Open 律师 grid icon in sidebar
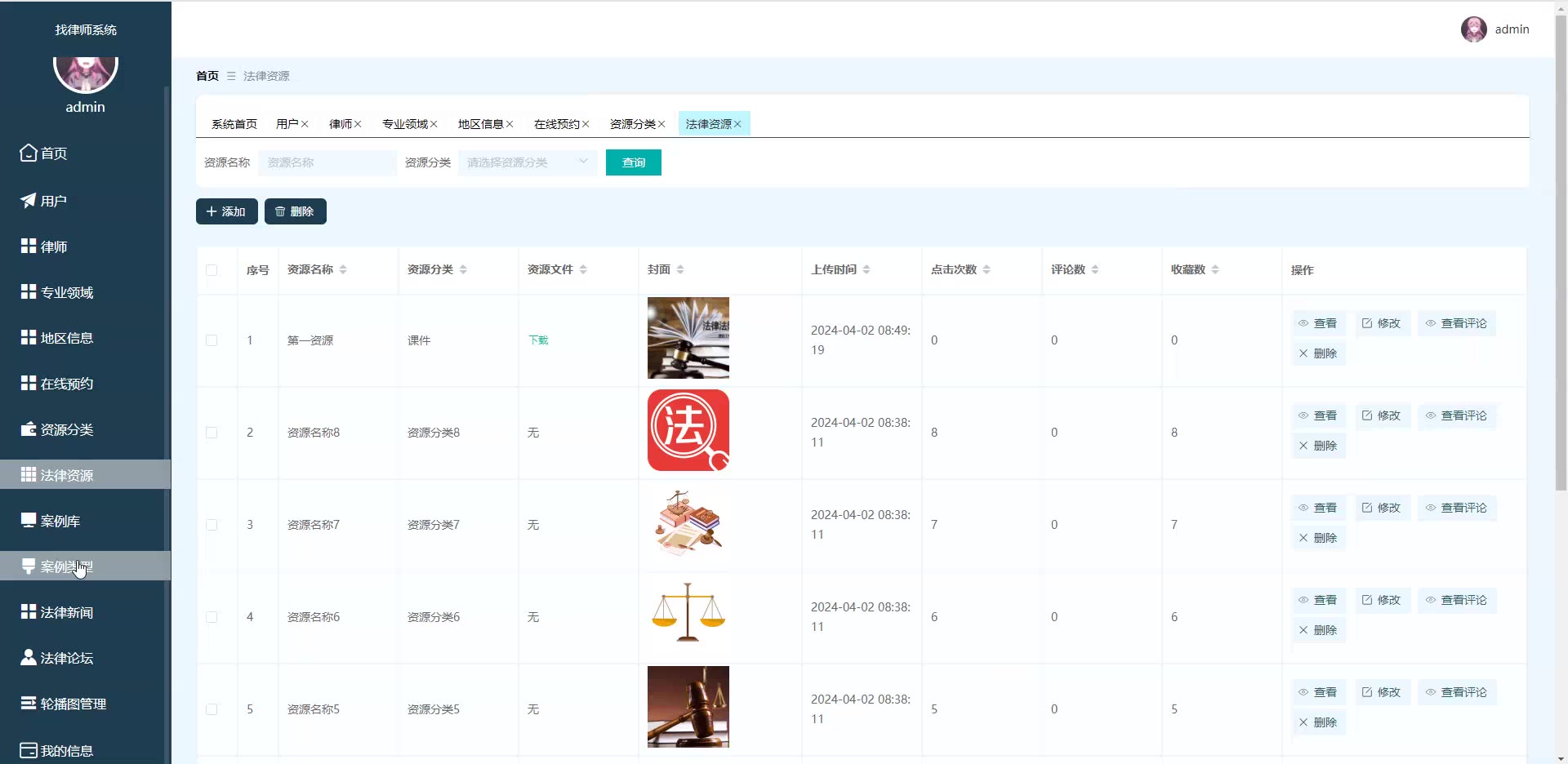Viewport: 1568px width, 764px height. pos(29,246)
